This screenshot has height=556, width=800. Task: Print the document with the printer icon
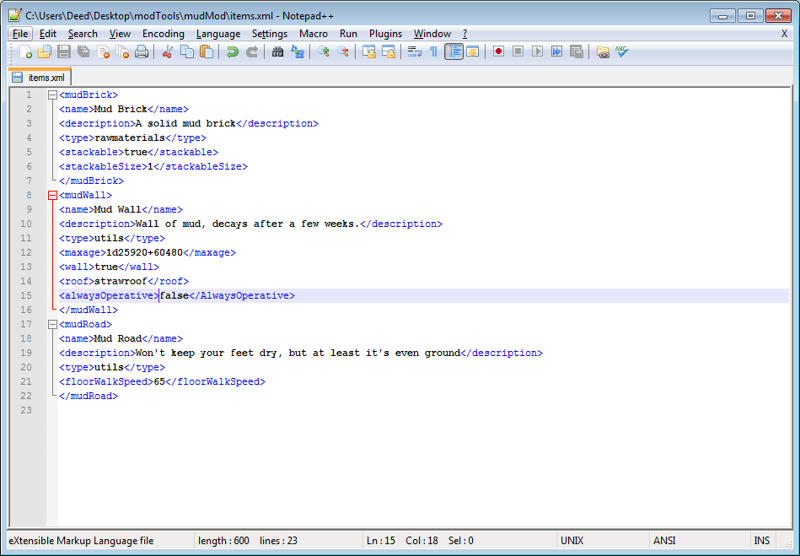pos(142,52)
